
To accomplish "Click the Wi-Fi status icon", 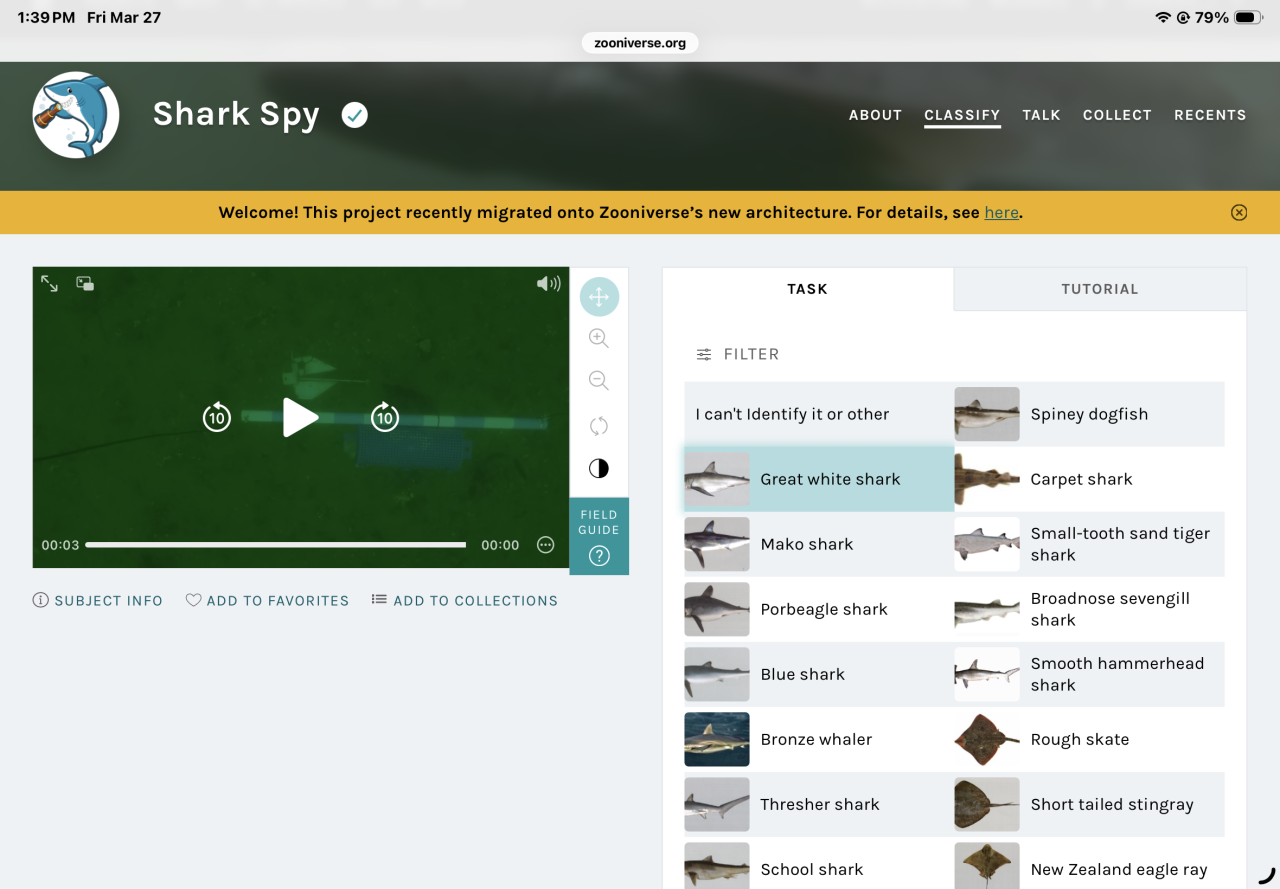I will 1162,18.
